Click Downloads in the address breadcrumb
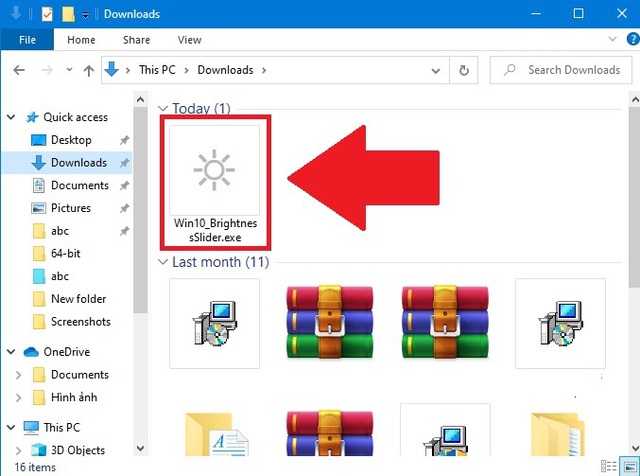640x476 pixels. coord(225,70)
